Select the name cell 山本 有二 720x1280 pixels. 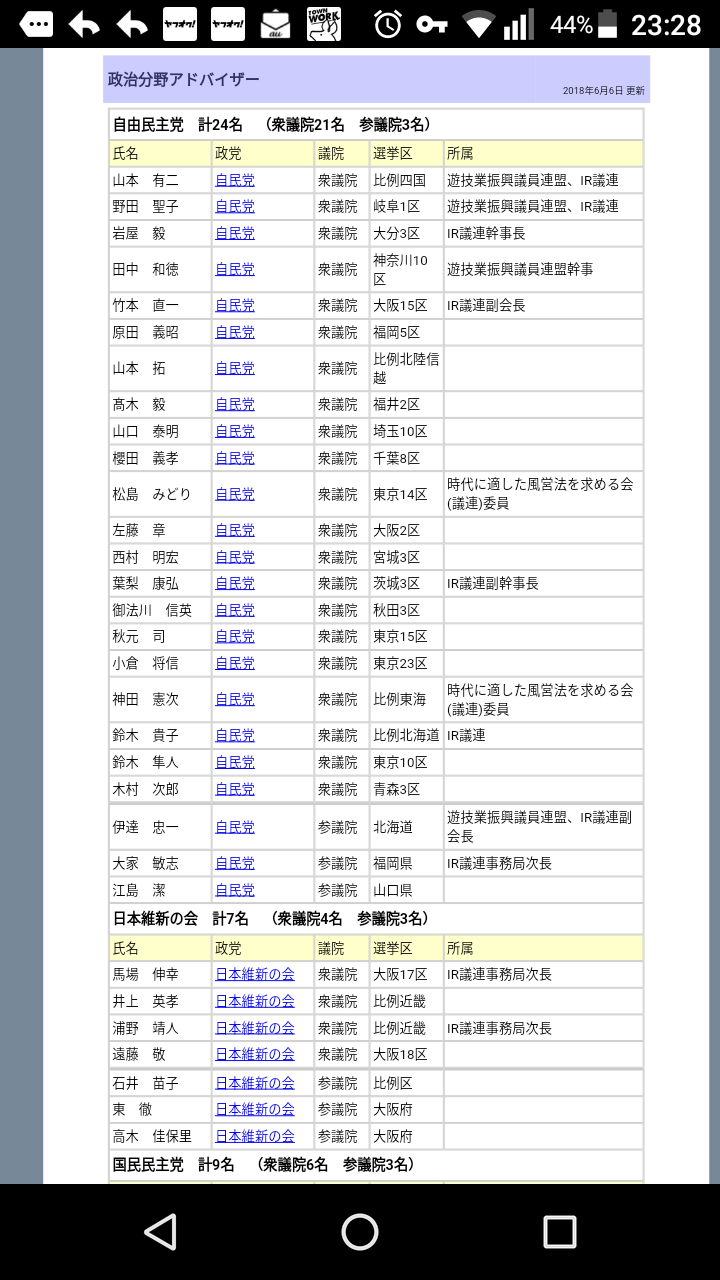160,180
